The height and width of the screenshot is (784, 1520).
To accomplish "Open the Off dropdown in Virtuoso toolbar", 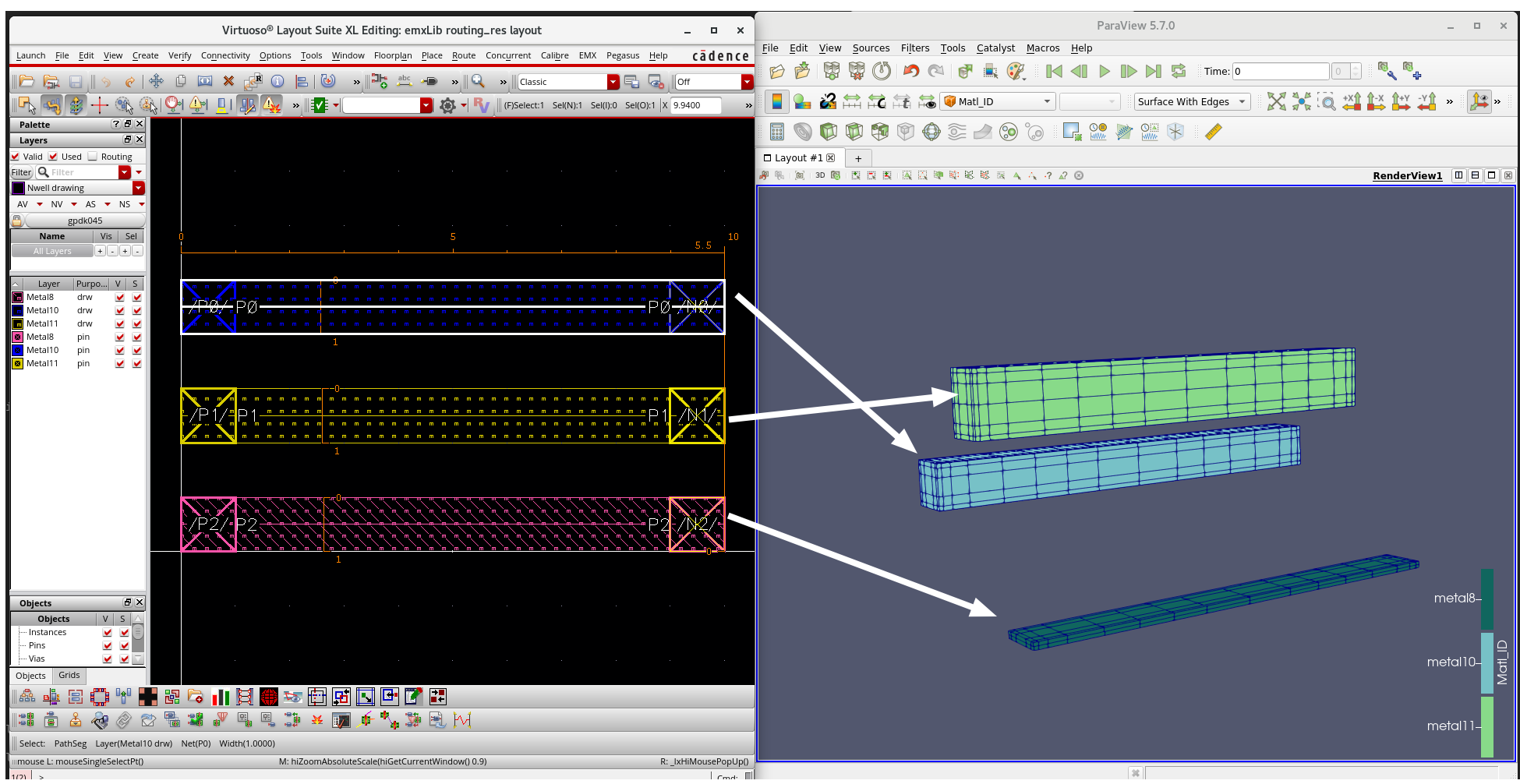I will coord(747,82).
